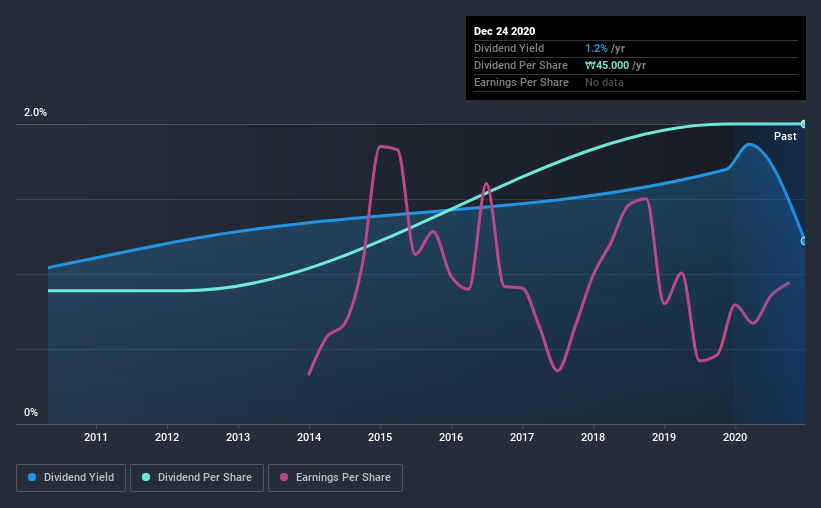
Task: Toggle the Dividend Yield legend button
Action: [71, 478]
